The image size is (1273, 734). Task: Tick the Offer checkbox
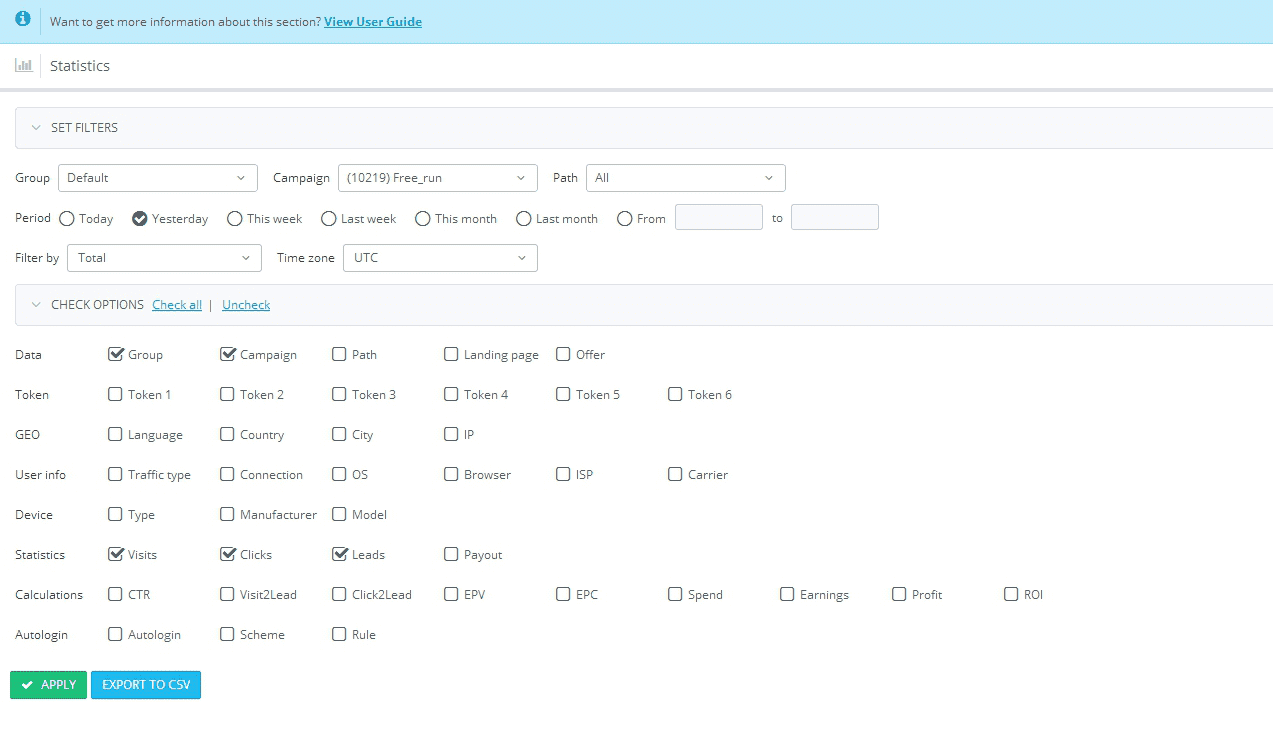563,354
